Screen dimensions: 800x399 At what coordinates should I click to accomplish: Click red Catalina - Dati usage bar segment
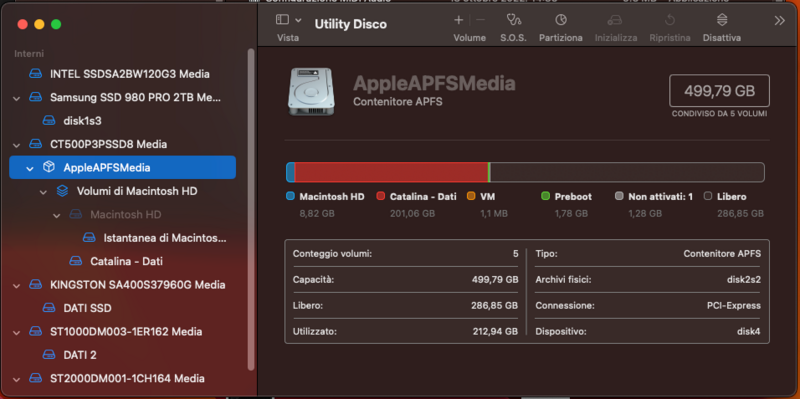coord(391,172)
